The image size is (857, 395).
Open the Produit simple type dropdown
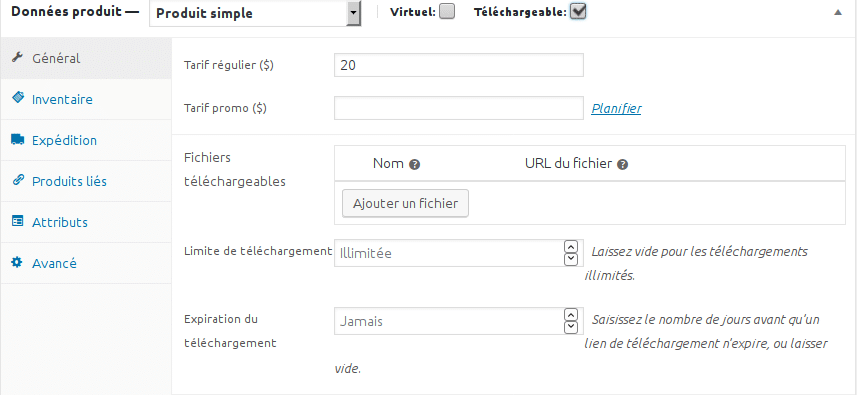click(x=255, y=13)
